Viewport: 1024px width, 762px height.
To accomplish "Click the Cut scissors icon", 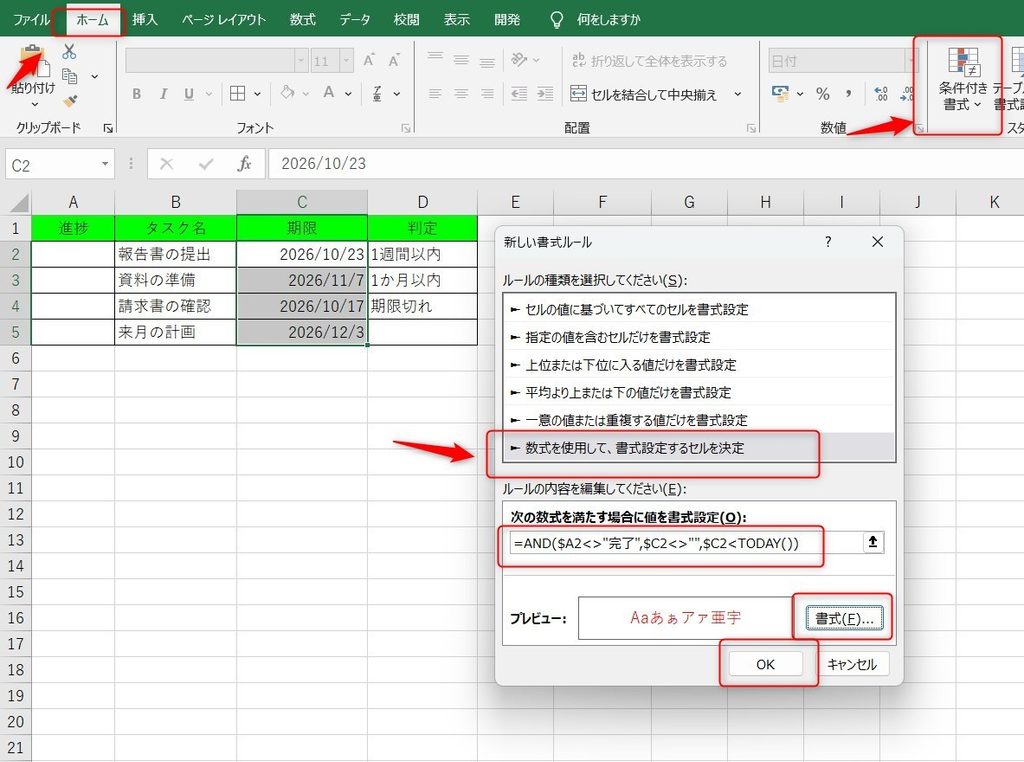I will coord(69,52).
